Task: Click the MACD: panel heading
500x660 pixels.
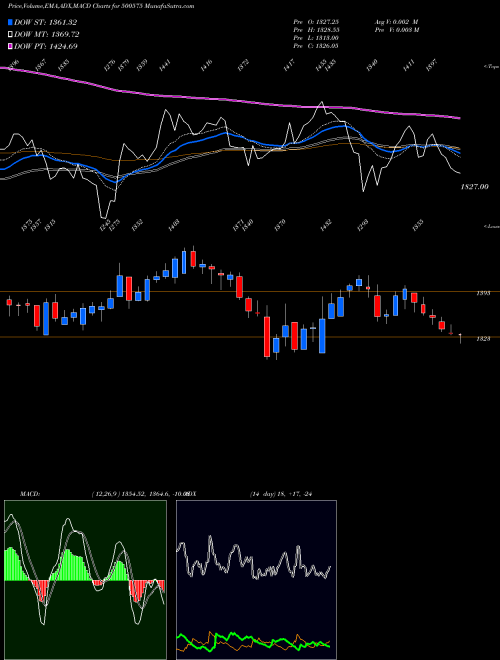Action: pyautogui.click(x=30, y=494)
